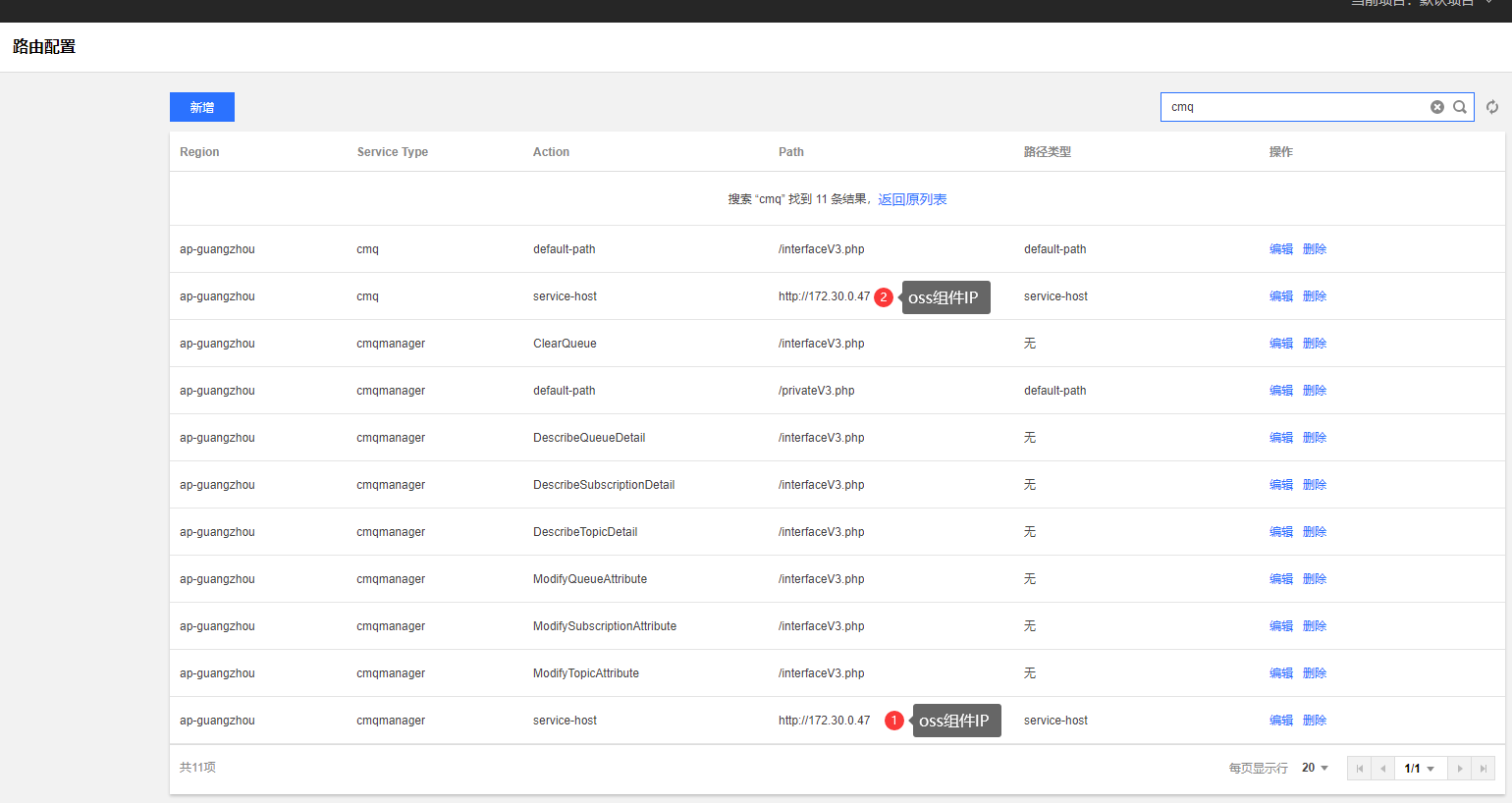The width and height of the screenshot is (1512, 803).
Task: Select DescribeQueueDetail action cell
Action: click(589, 438)
